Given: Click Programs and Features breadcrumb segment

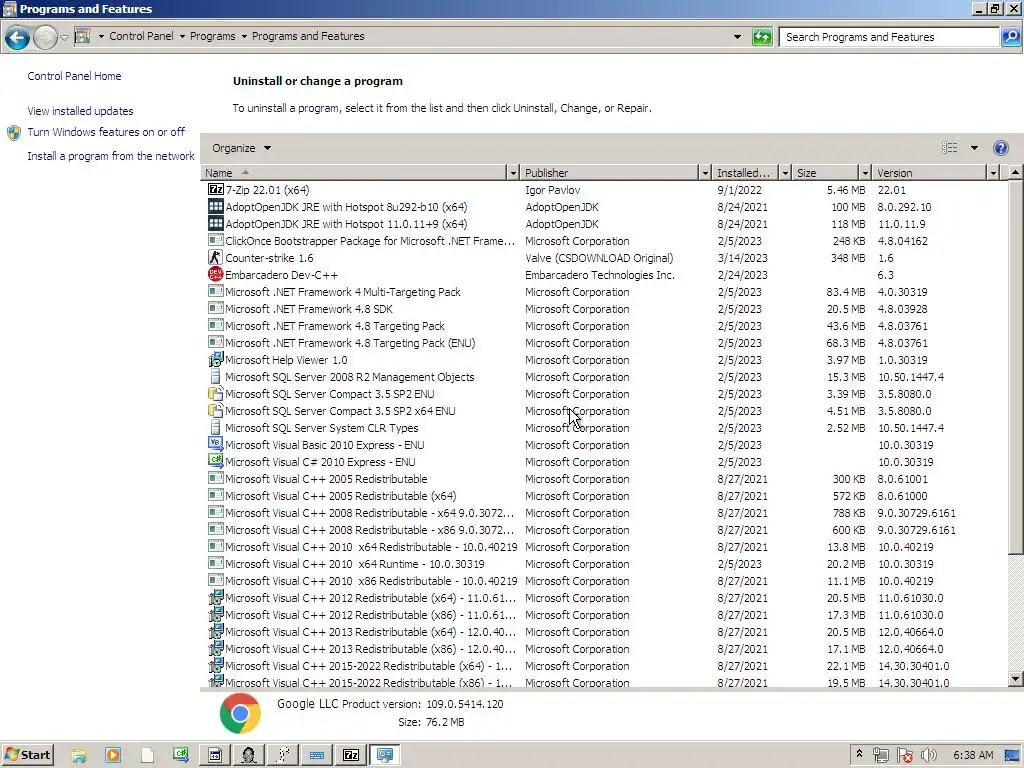Looking at the screenshot, I should tap(308, 36).
